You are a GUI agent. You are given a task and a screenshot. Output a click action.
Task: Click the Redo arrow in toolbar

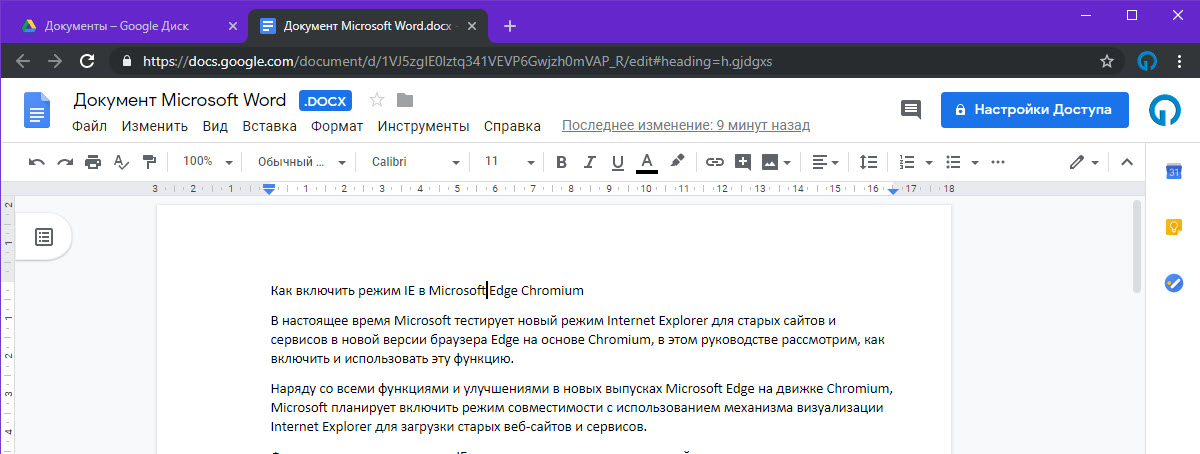click(65, 161)
